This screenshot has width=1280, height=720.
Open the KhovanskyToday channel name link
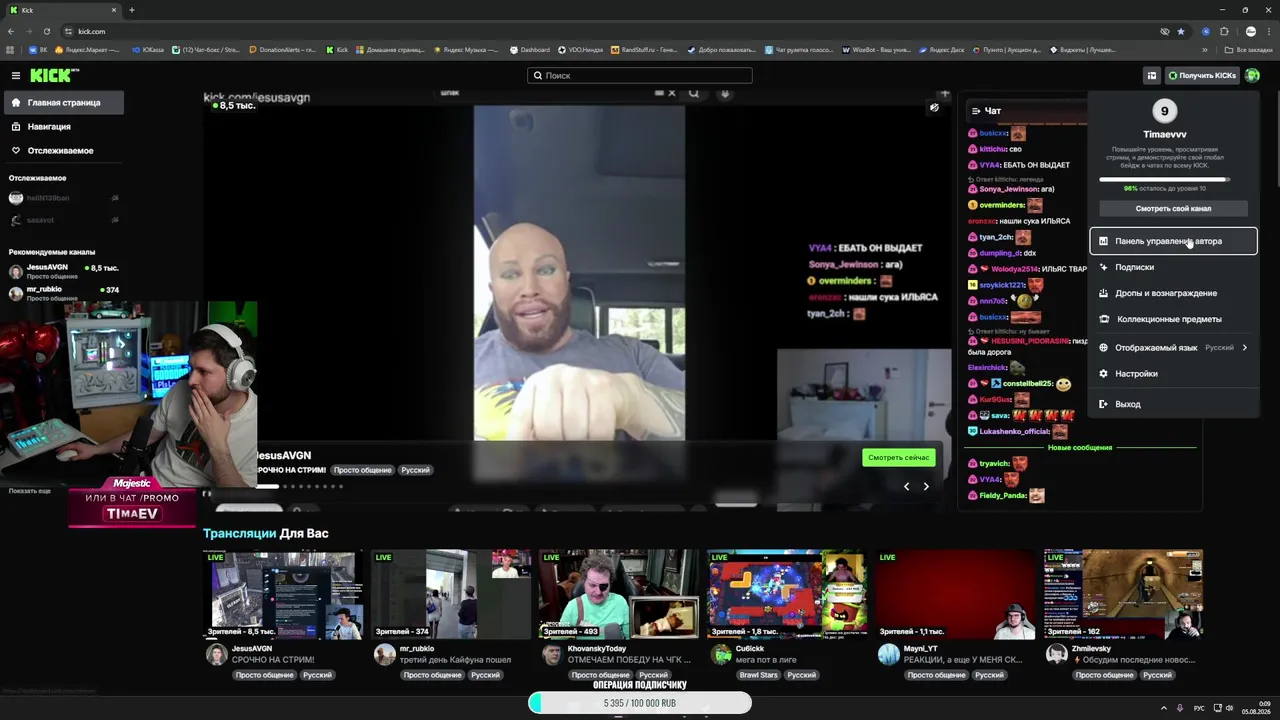pos(597,649)
